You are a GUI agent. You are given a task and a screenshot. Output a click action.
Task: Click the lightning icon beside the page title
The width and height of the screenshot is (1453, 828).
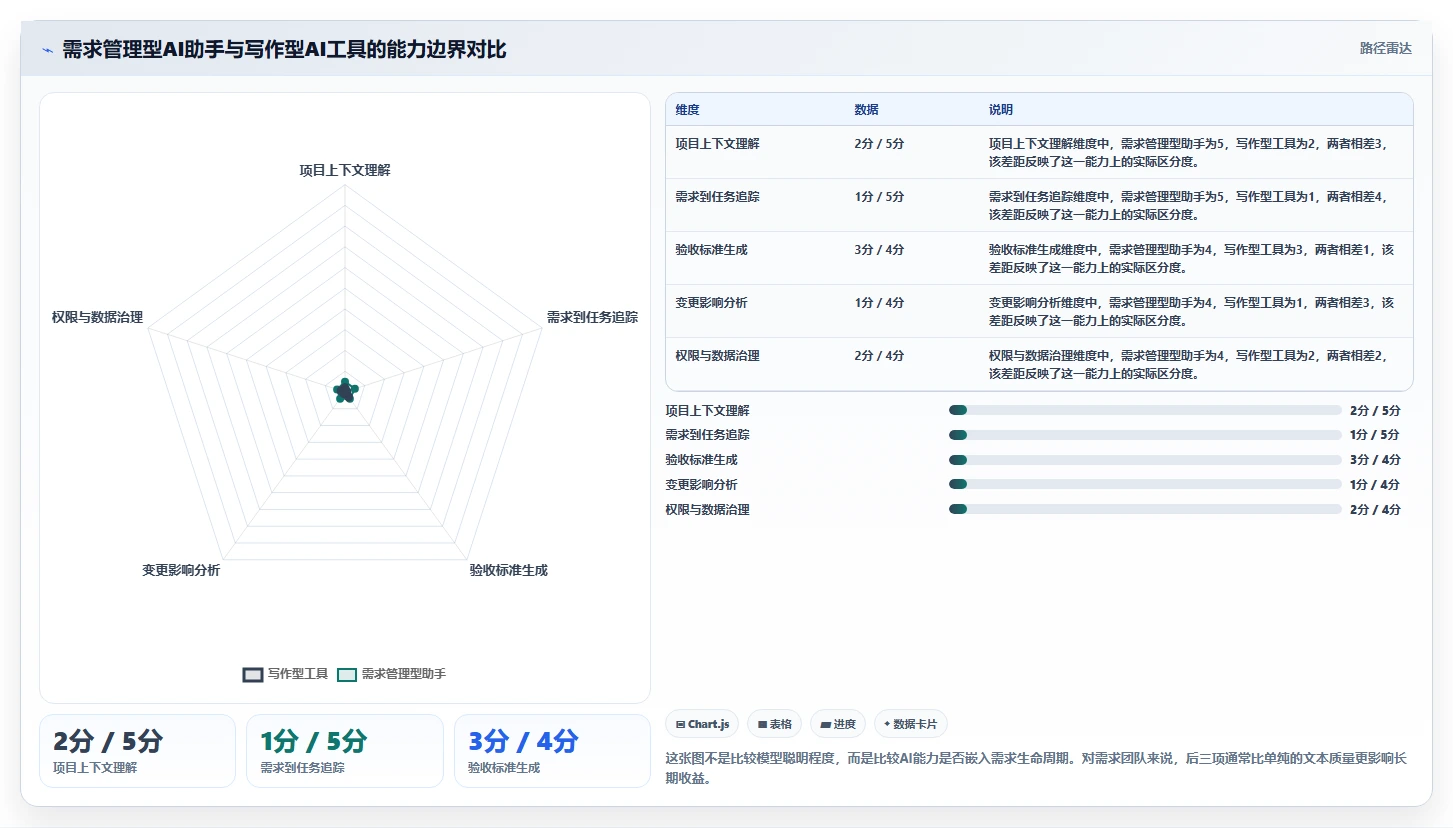click(x=48, y=50)
